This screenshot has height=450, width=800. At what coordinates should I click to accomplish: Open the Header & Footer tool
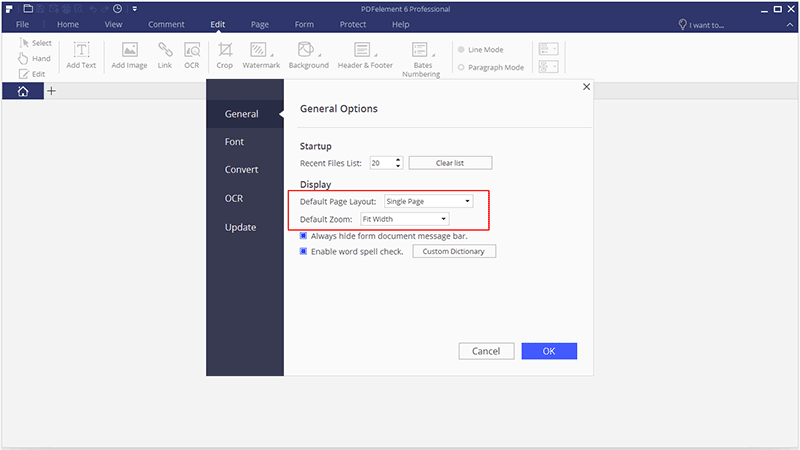[365, 55]
